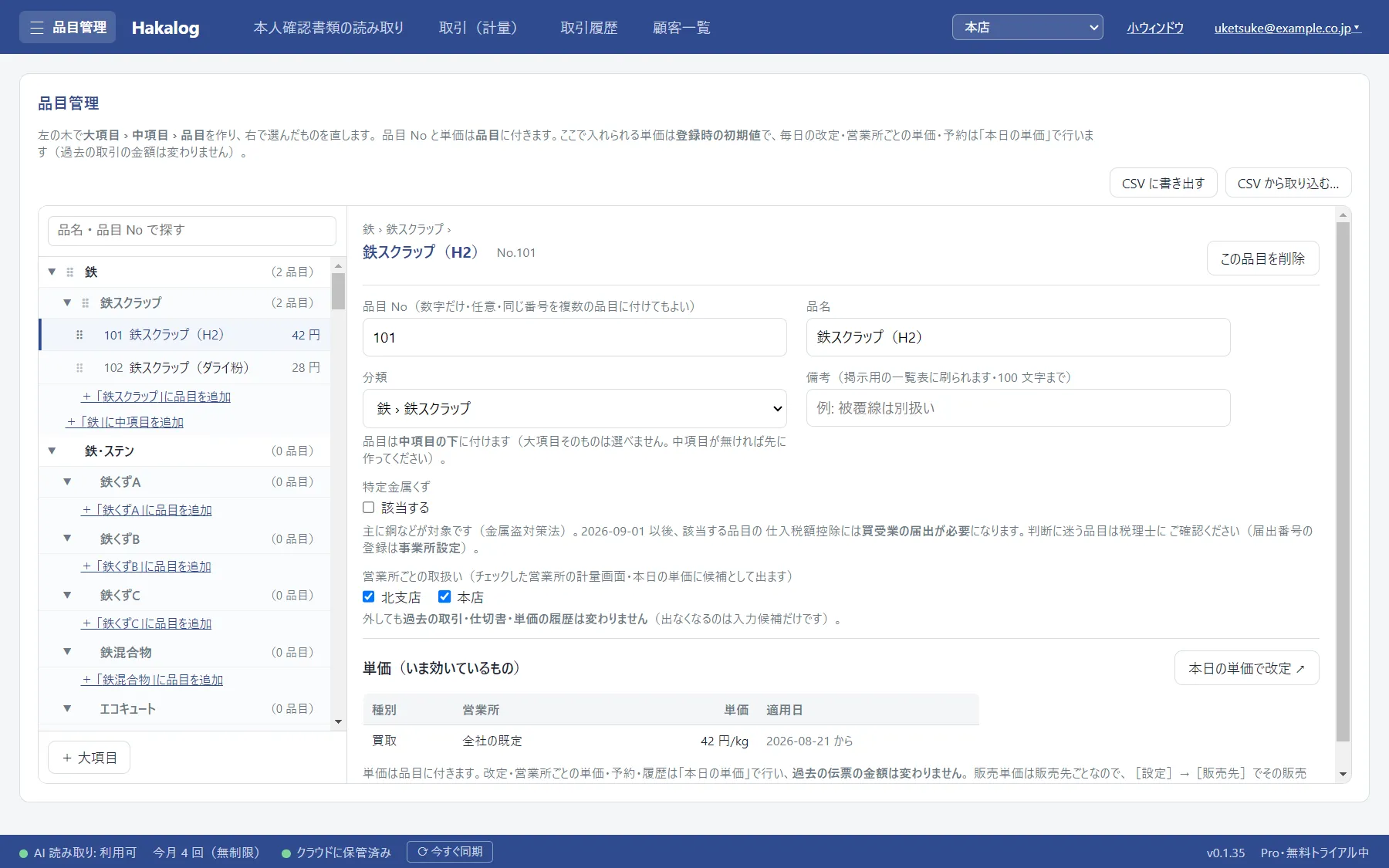The width and height of the screenshot is (1389, 868).
Task: Click the 備考 remarks input field
Action: point(1018,408)
